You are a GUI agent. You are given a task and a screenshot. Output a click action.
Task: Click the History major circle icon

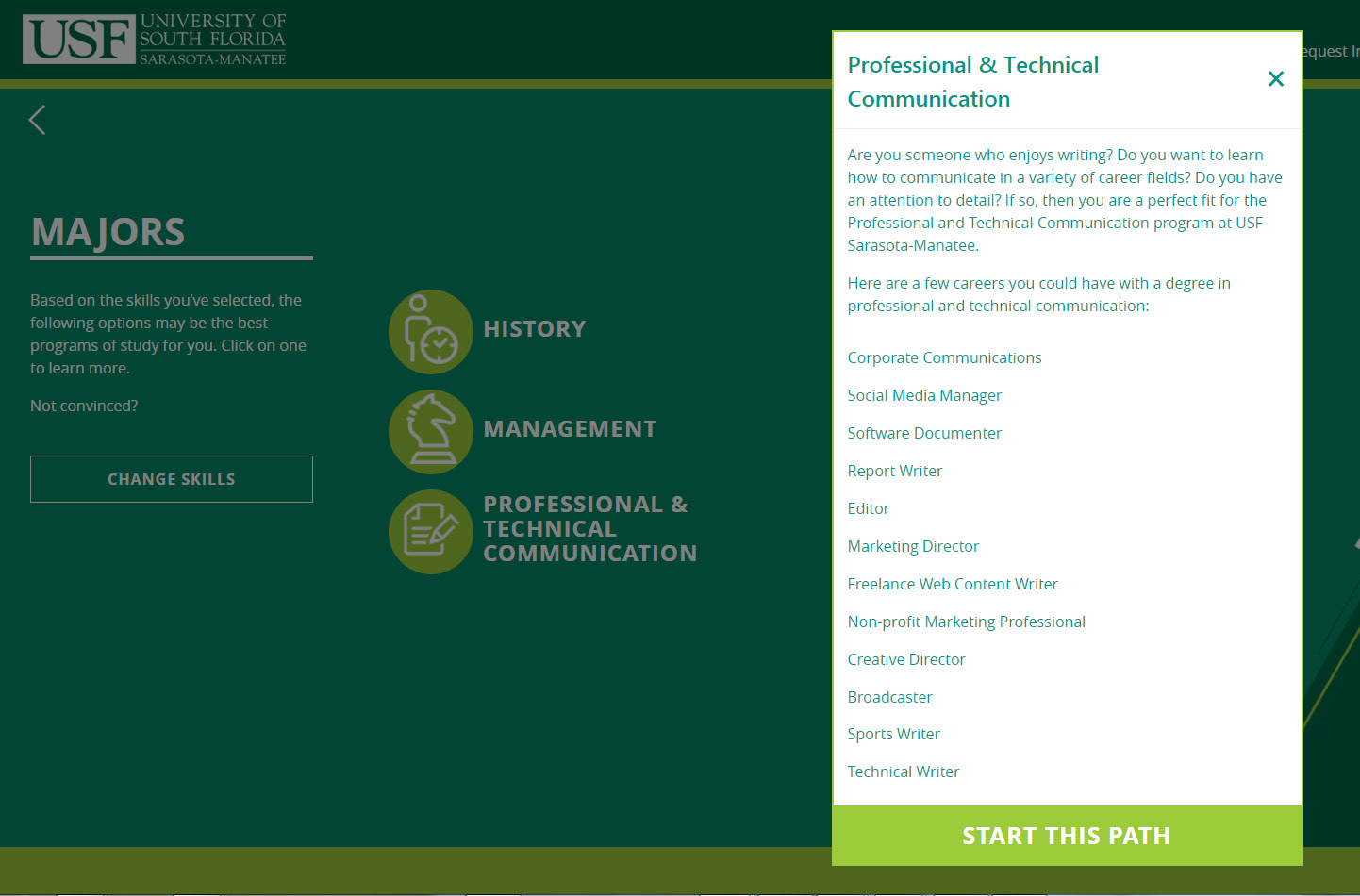tap(431, 332)
